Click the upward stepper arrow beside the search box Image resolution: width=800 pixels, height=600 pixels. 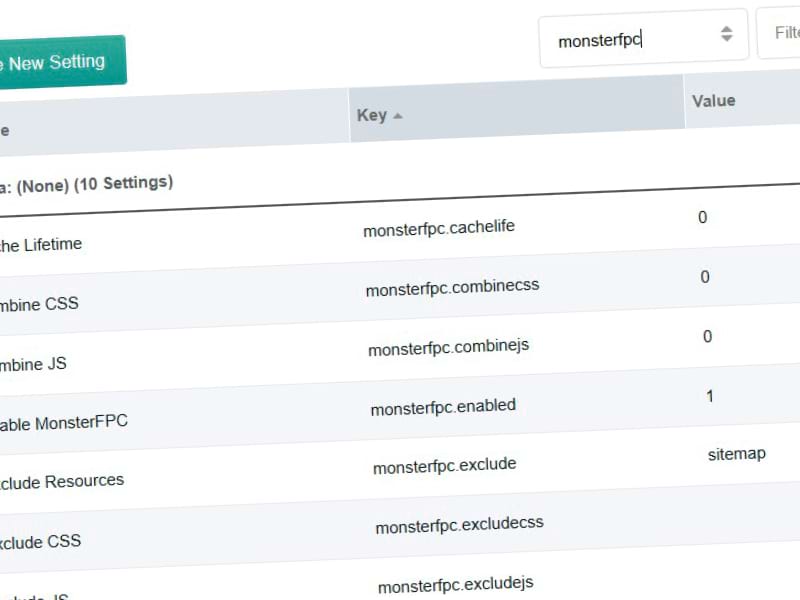(x=726, y=29)
